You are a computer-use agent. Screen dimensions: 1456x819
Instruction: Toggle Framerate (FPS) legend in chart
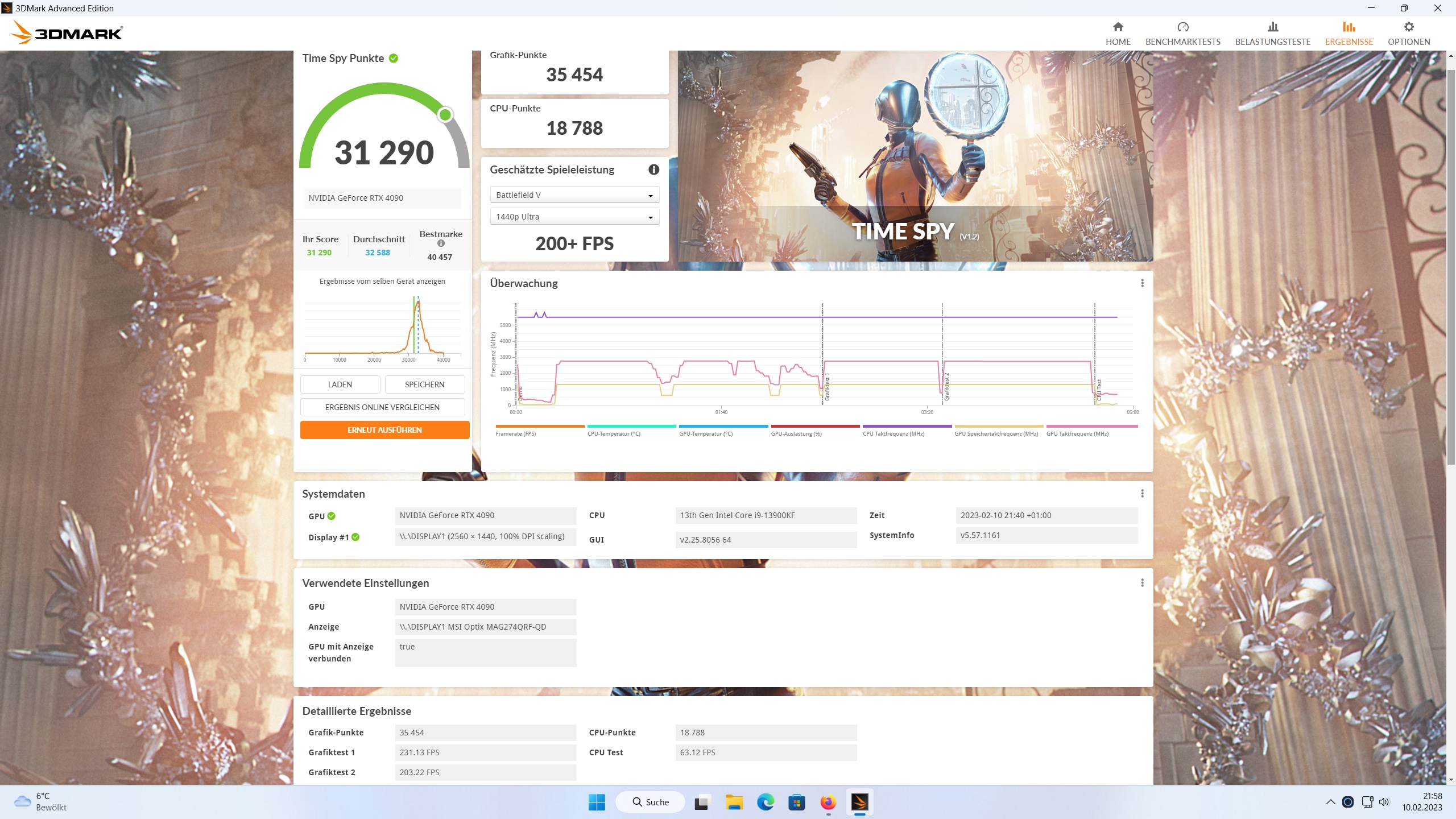[x=515, y=433]
